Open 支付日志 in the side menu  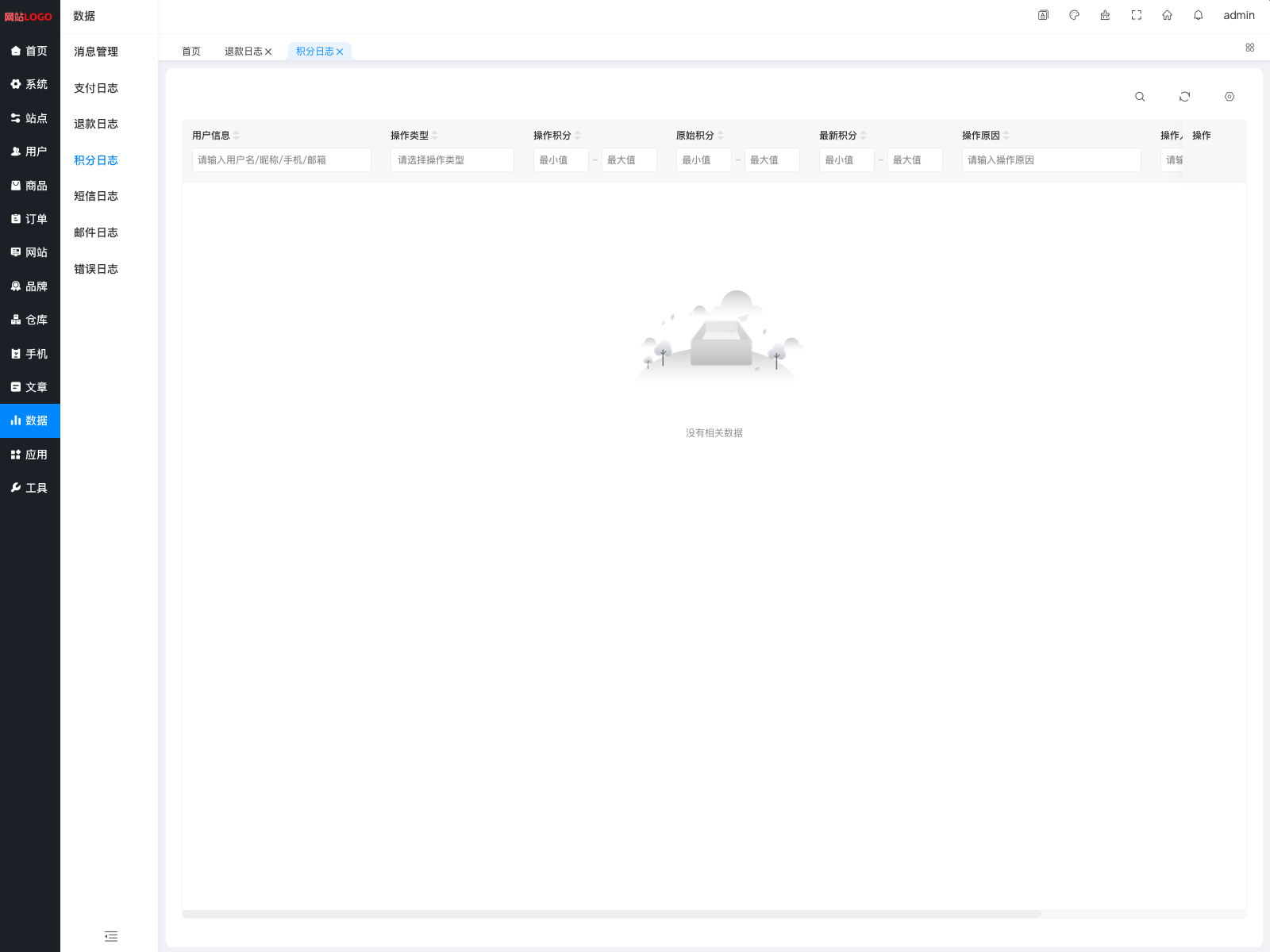96,88
